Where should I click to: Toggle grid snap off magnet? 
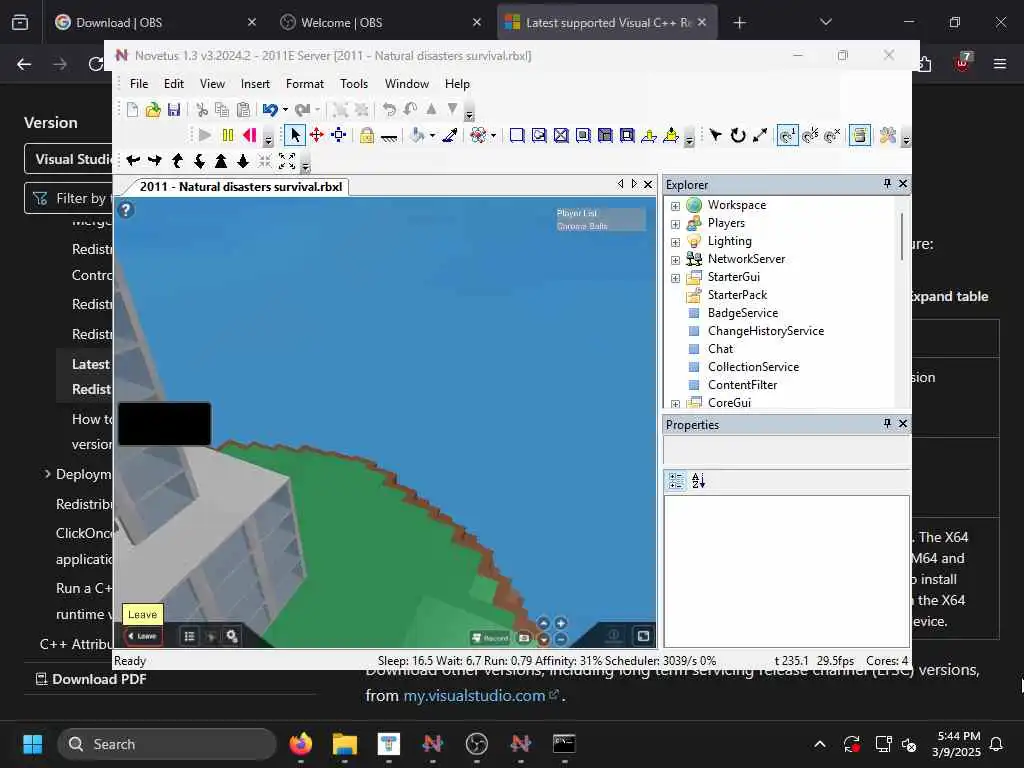(832, 135)
